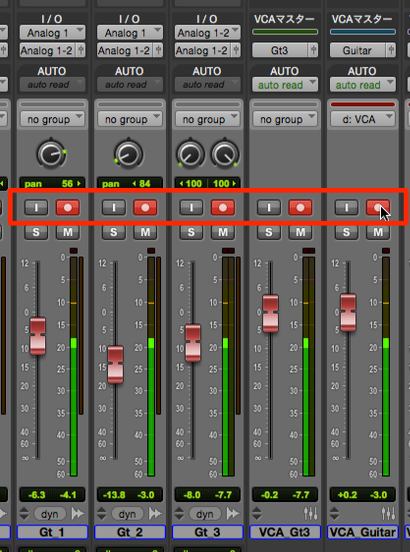
Task: Click dyn button on Gt_2 track
Action: coord(127,514)
